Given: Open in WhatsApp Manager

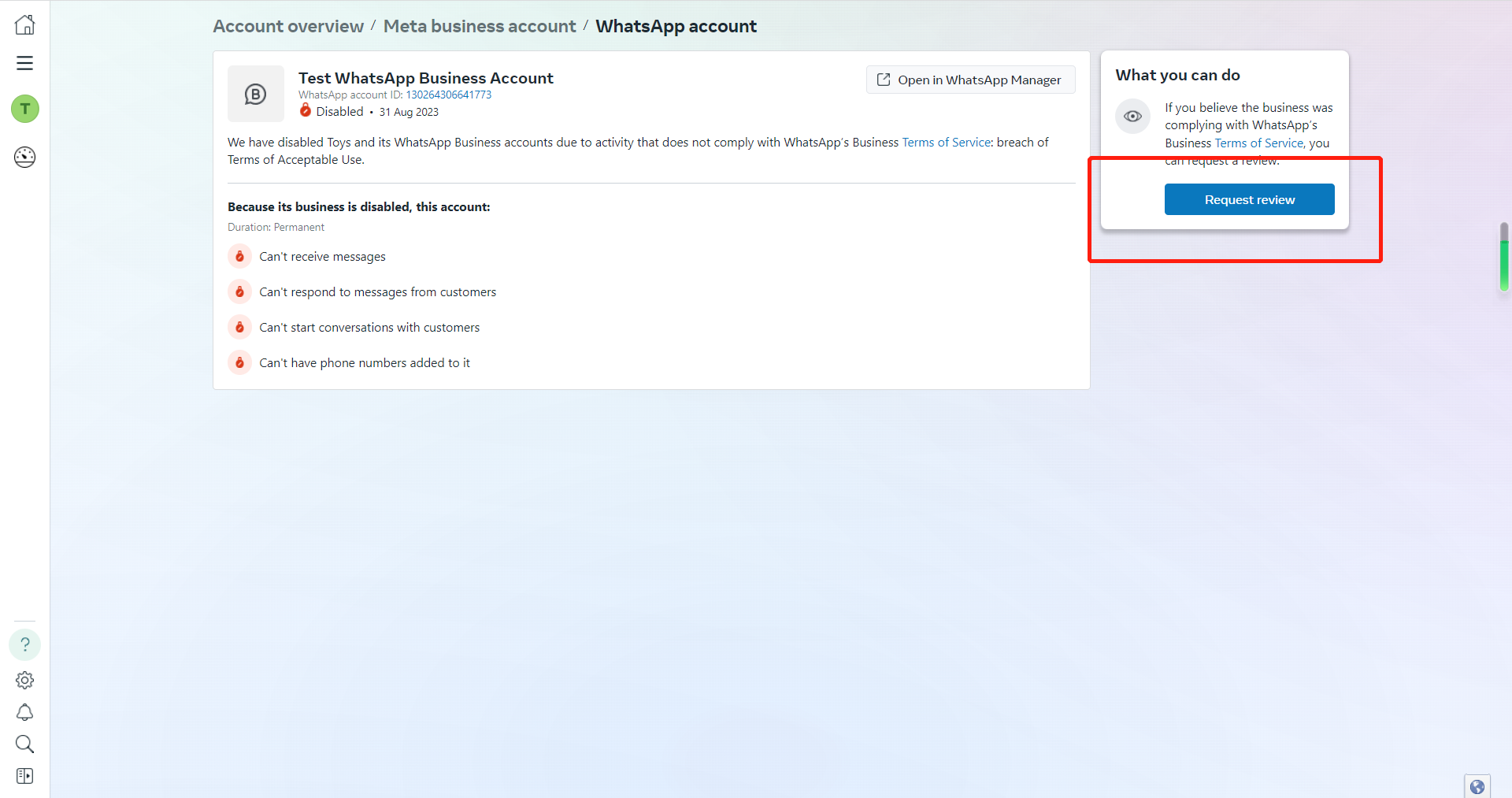Looking at the screenshot, I should tap(970, 80).
